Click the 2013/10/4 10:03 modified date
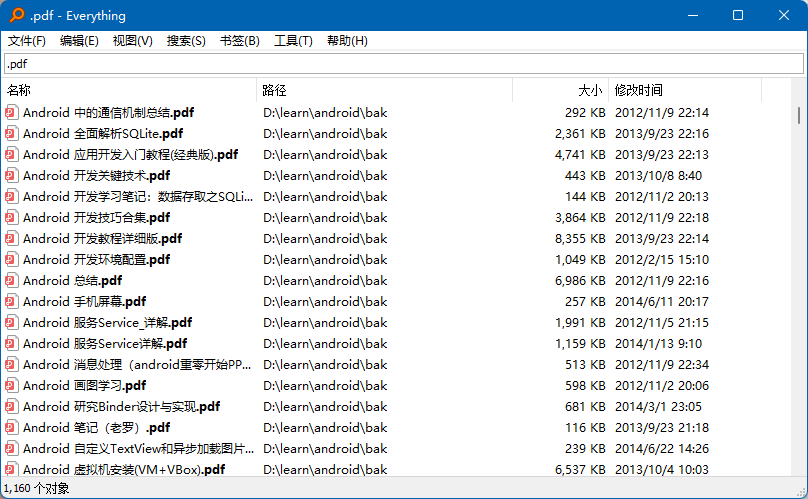Screen dimensions: 808x499 pyautogui.click(x=662, y=470)
